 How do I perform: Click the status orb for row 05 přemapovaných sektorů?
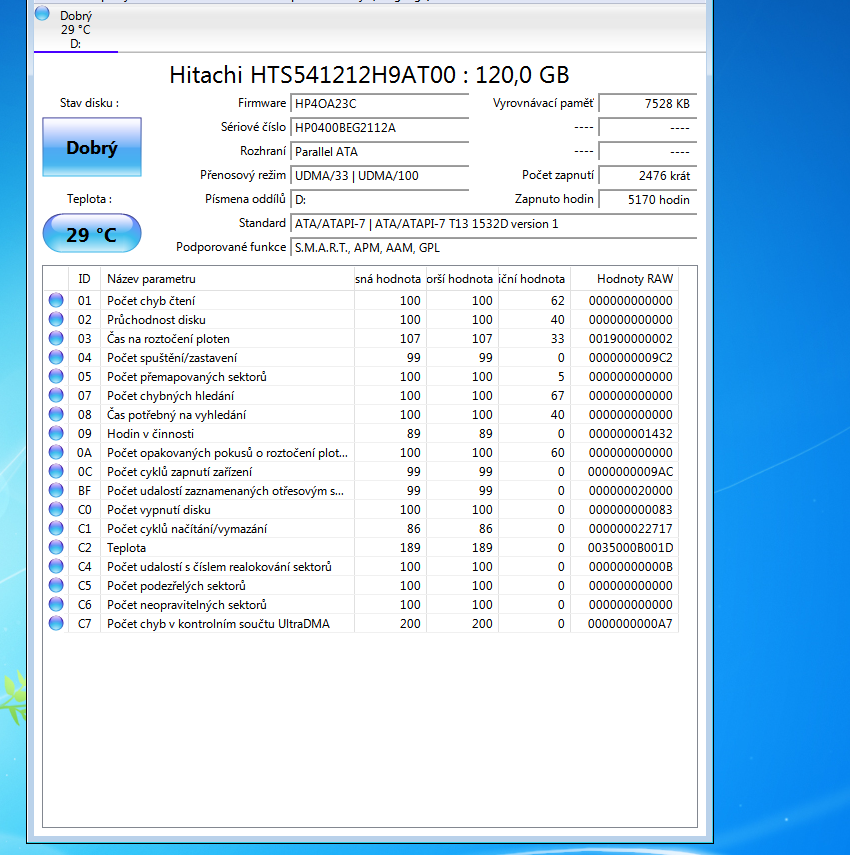pyautogui.click(x=56, y=376)
